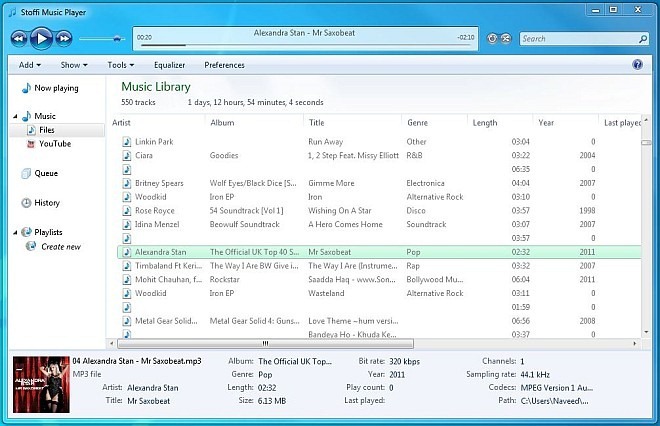Select Playlists in the sidebar
The image size is (660, 426).
[42, 232]
